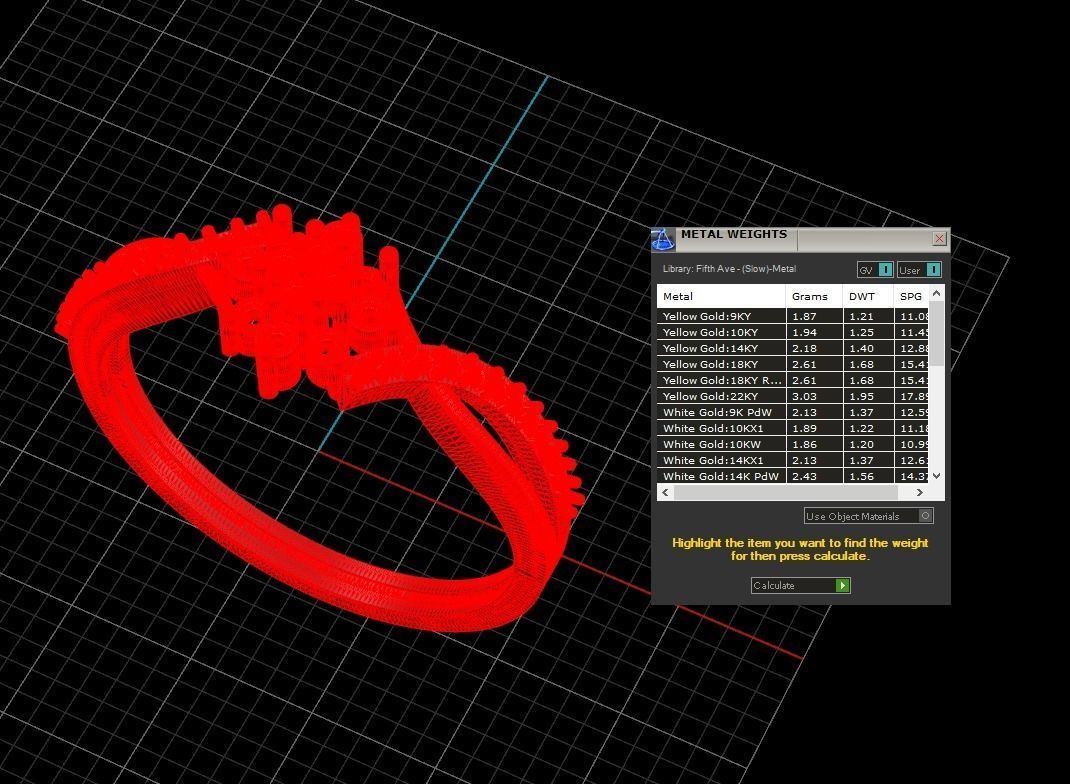Click the Library: Fifth Ave - (Slow)-Metal label
The width and height of the screenshot is (1070, 784).
(729, 269)
